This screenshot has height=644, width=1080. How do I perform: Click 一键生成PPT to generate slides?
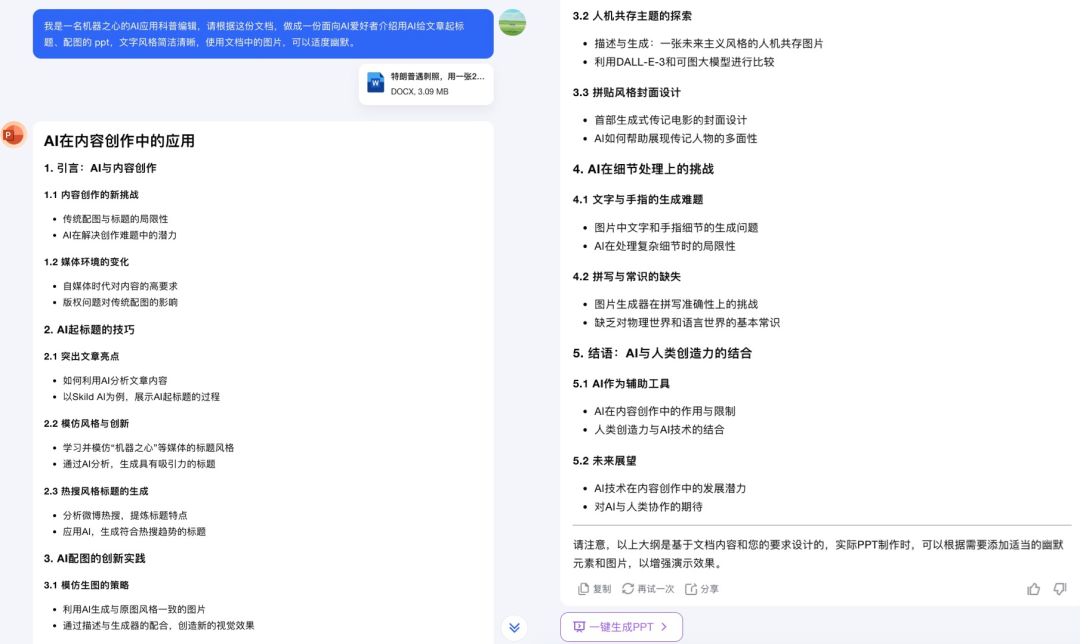point(619,624)
